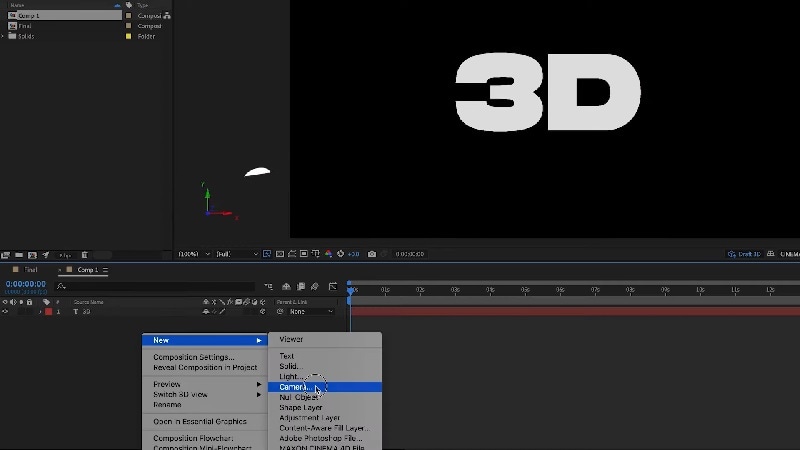Screen dimensions: 800x450
Task: Open Show Channel color management icon
Action: pos(328,254)
